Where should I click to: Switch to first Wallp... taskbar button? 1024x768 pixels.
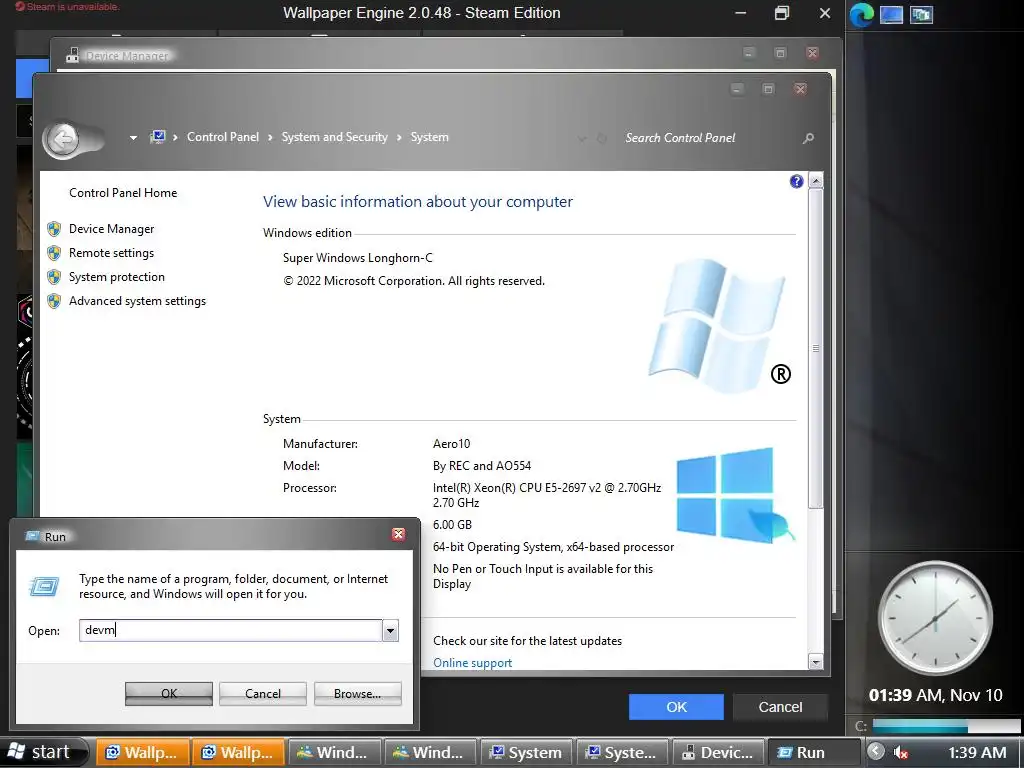(142, 752)
